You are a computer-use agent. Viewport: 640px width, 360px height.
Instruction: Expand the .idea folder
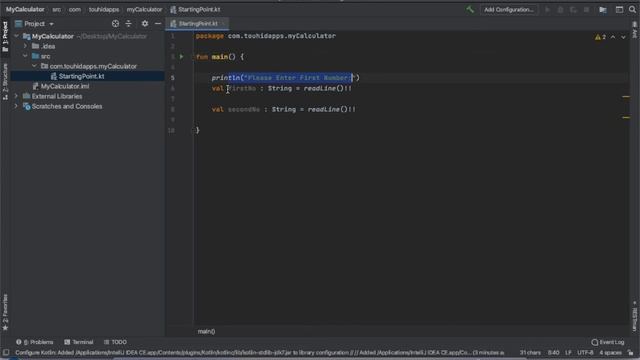click(25, 46)
